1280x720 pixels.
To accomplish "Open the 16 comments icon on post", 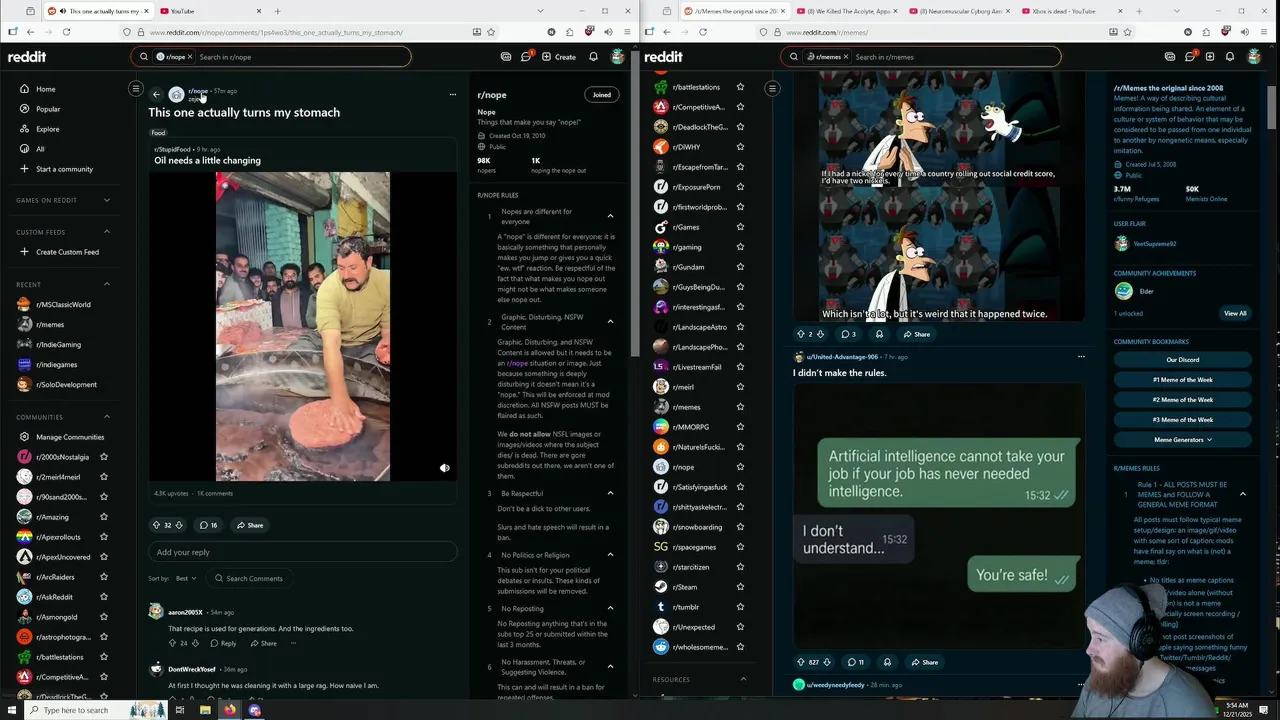I will click(x=208, y=525).
